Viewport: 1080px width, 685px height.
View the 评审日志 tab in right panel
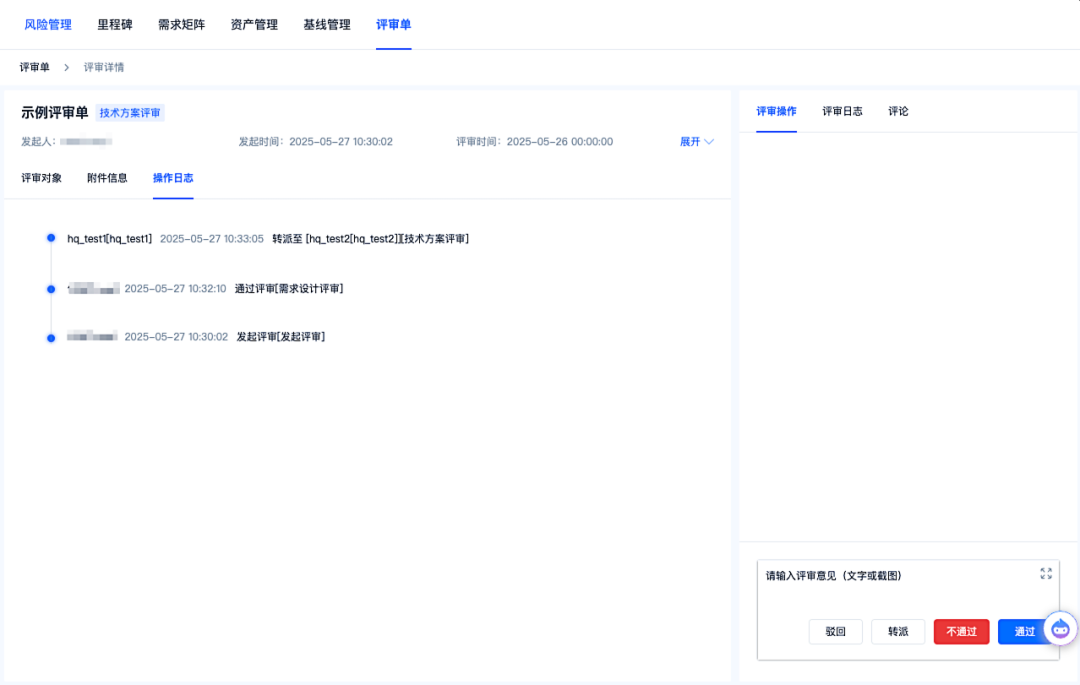(x=842, y=112)
